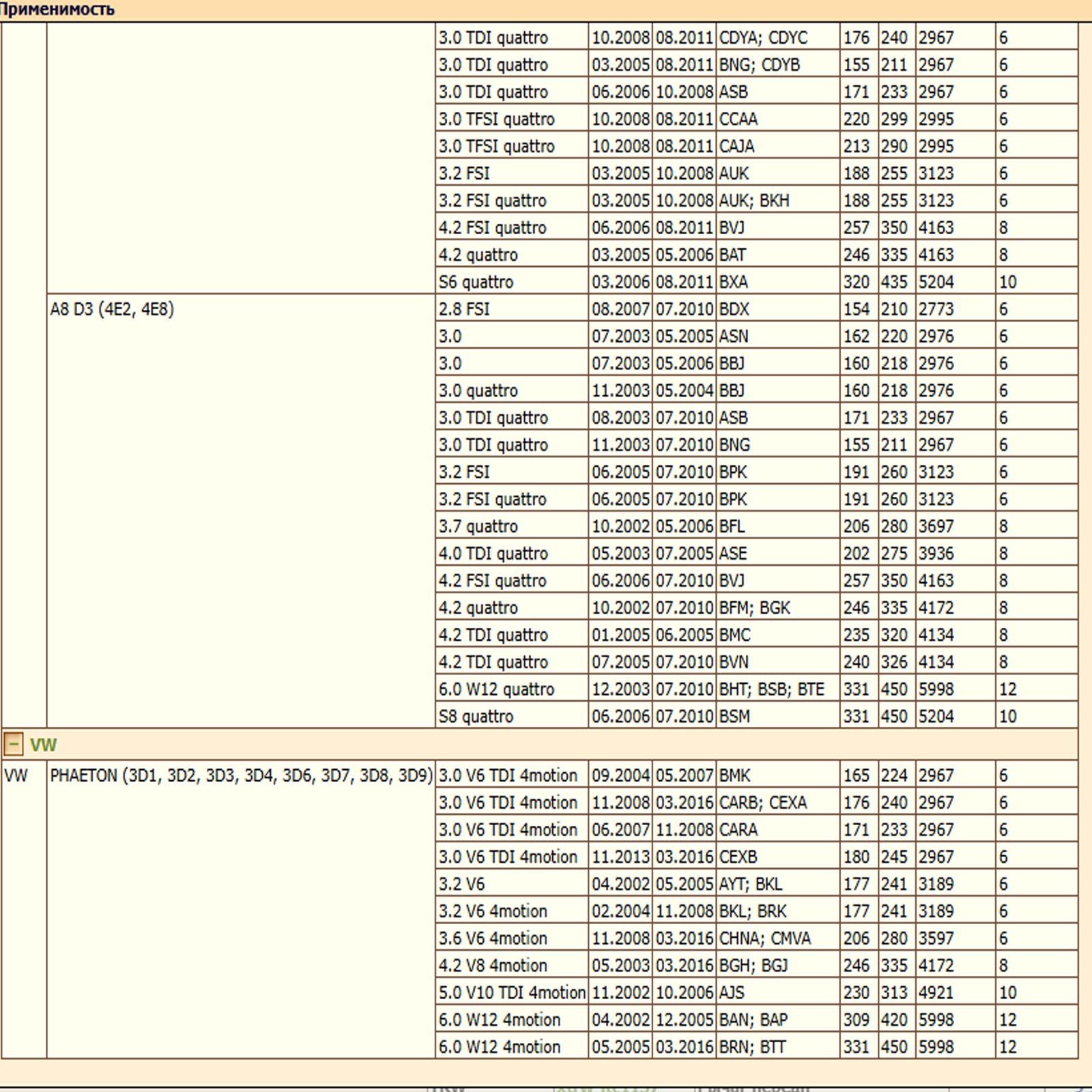
Task: Collapse the VW group expander
Action: pyautogui.click(x=13, y=744)
